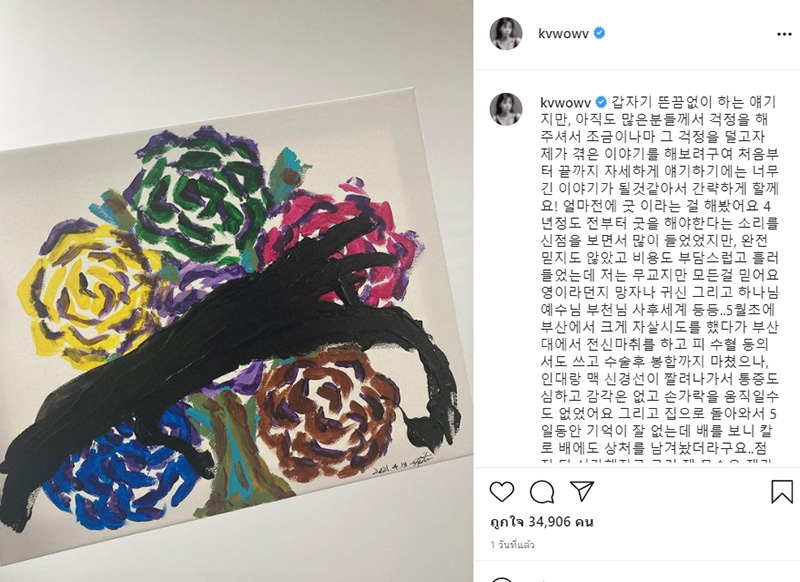Click the flower painting photo
This screenshot has width=800, height=582.
tap(237, 291)
